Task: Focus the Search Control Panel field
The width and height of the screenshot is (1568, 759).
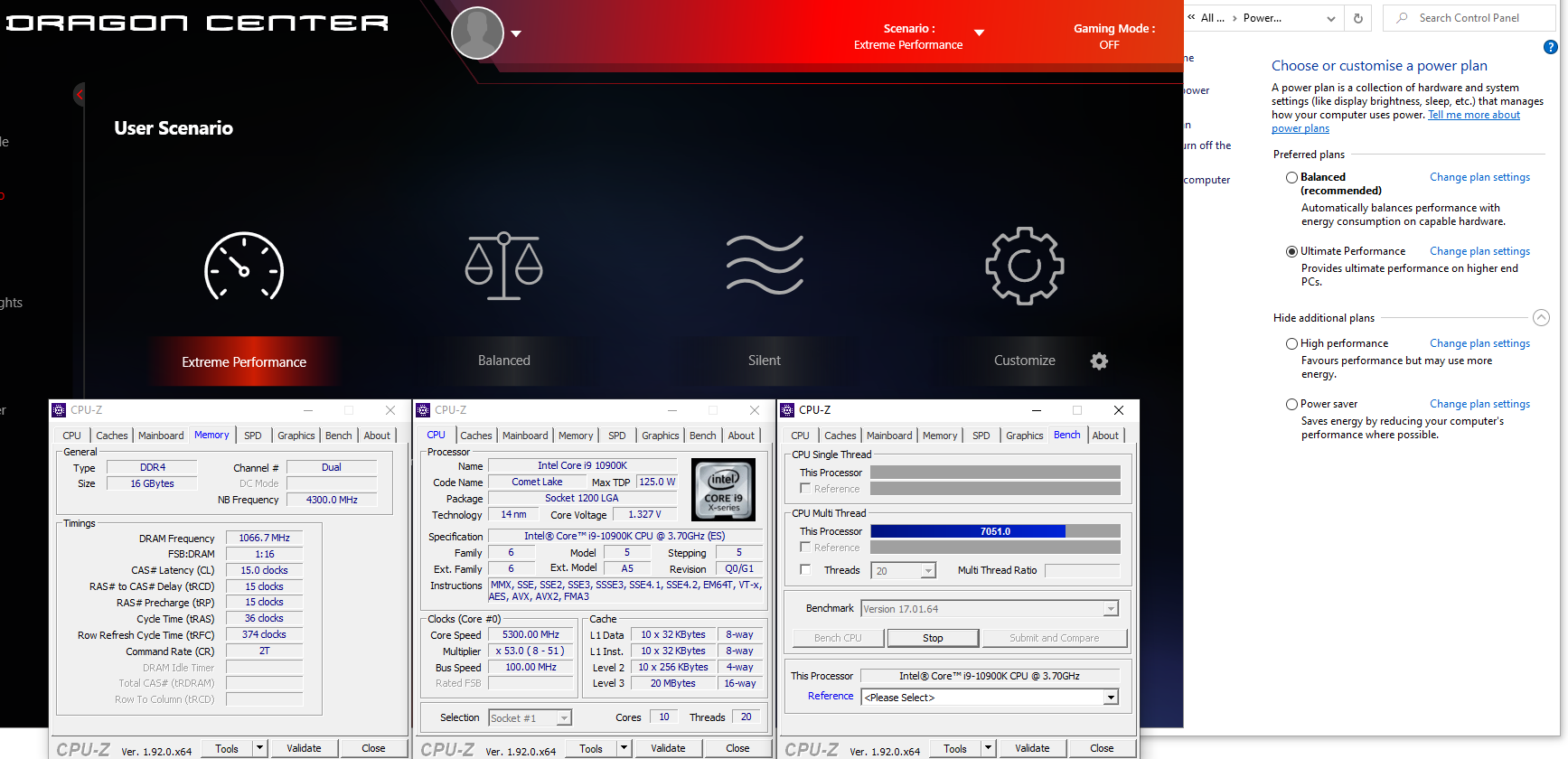Action: [1471, 18]
